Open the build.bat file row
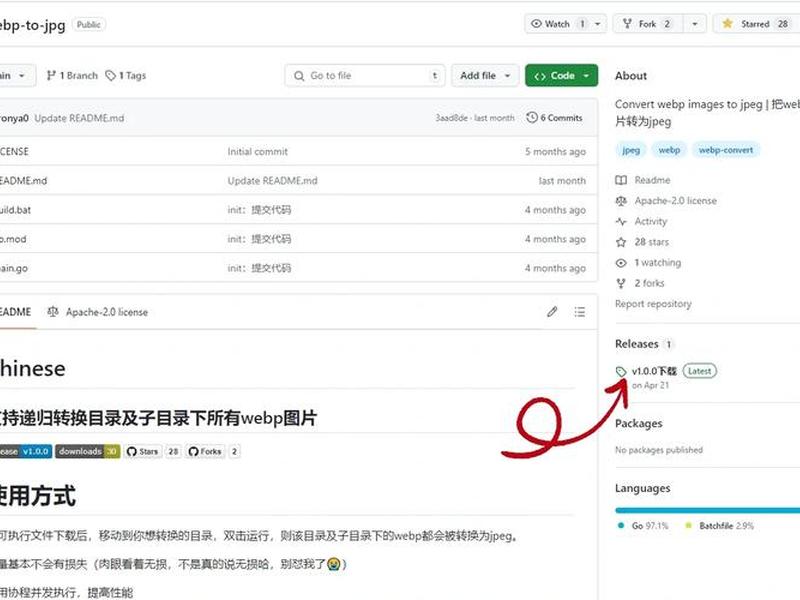Screen dimensions: 800x600 (298, 210)
